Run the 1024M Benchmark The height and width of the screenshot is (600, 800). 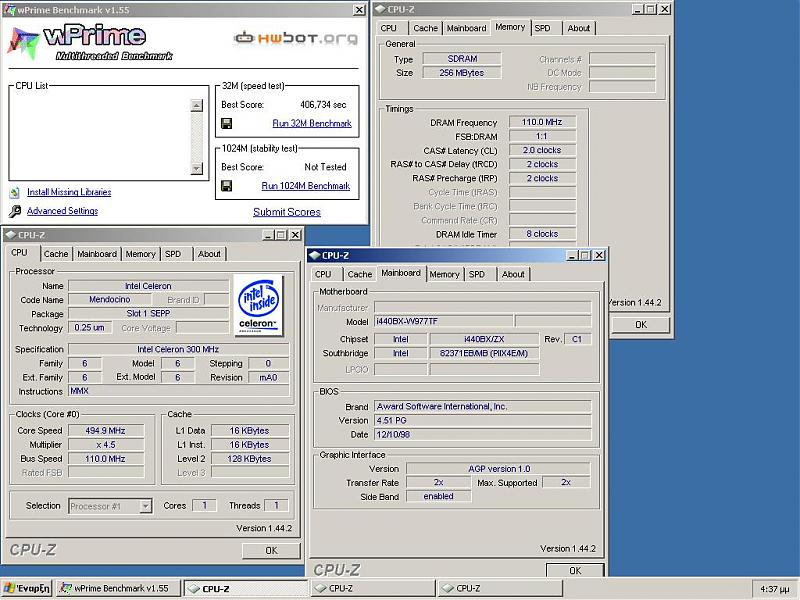click(x=306, y=186)
